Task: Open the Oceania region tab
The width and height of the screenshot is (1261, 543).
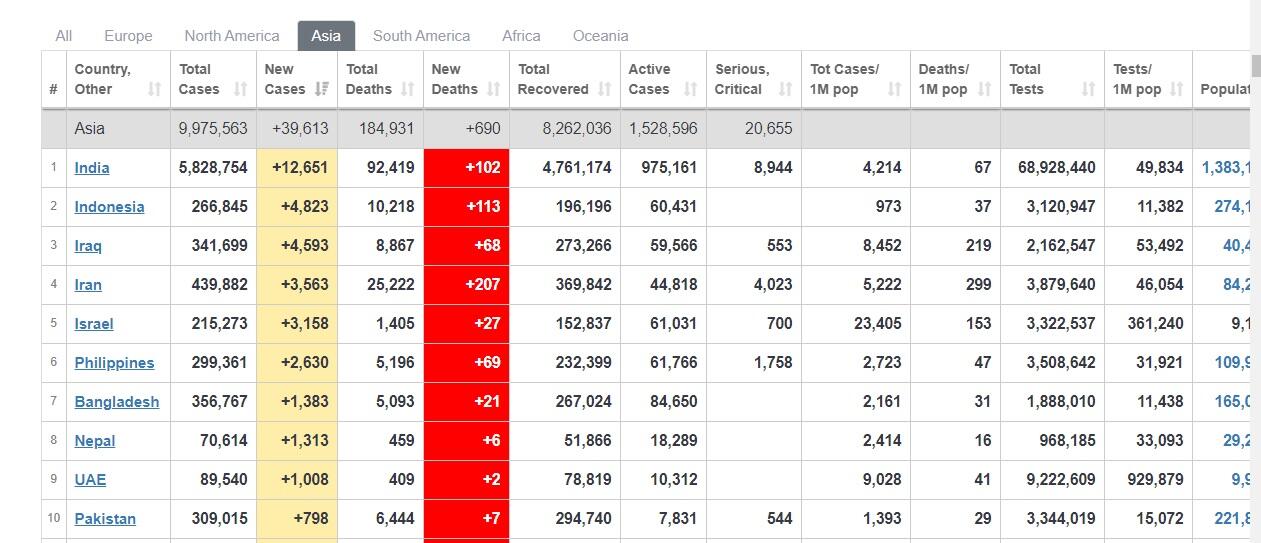Action: tap(600, 36)
